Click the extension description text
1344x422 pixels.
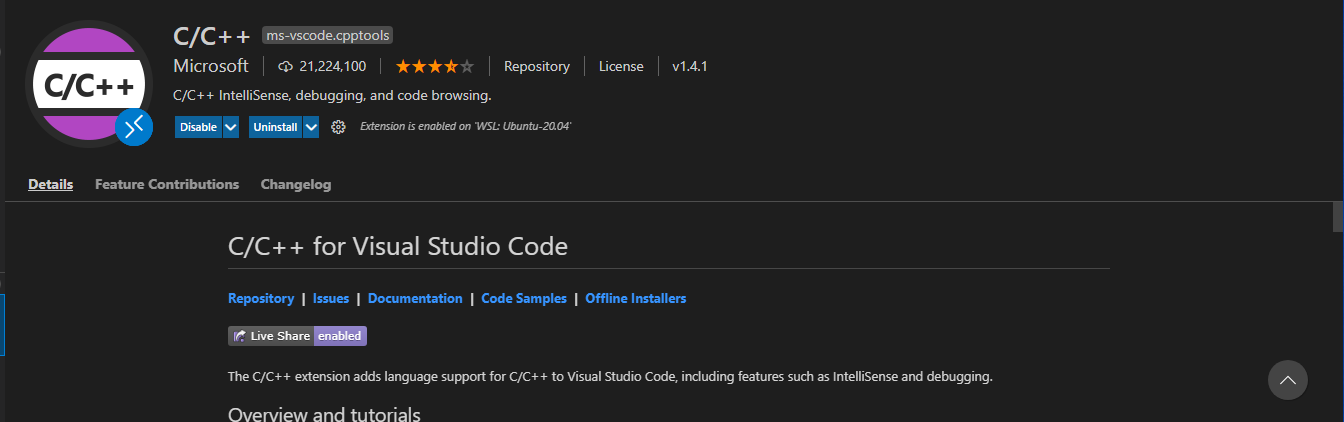[332, 96]
